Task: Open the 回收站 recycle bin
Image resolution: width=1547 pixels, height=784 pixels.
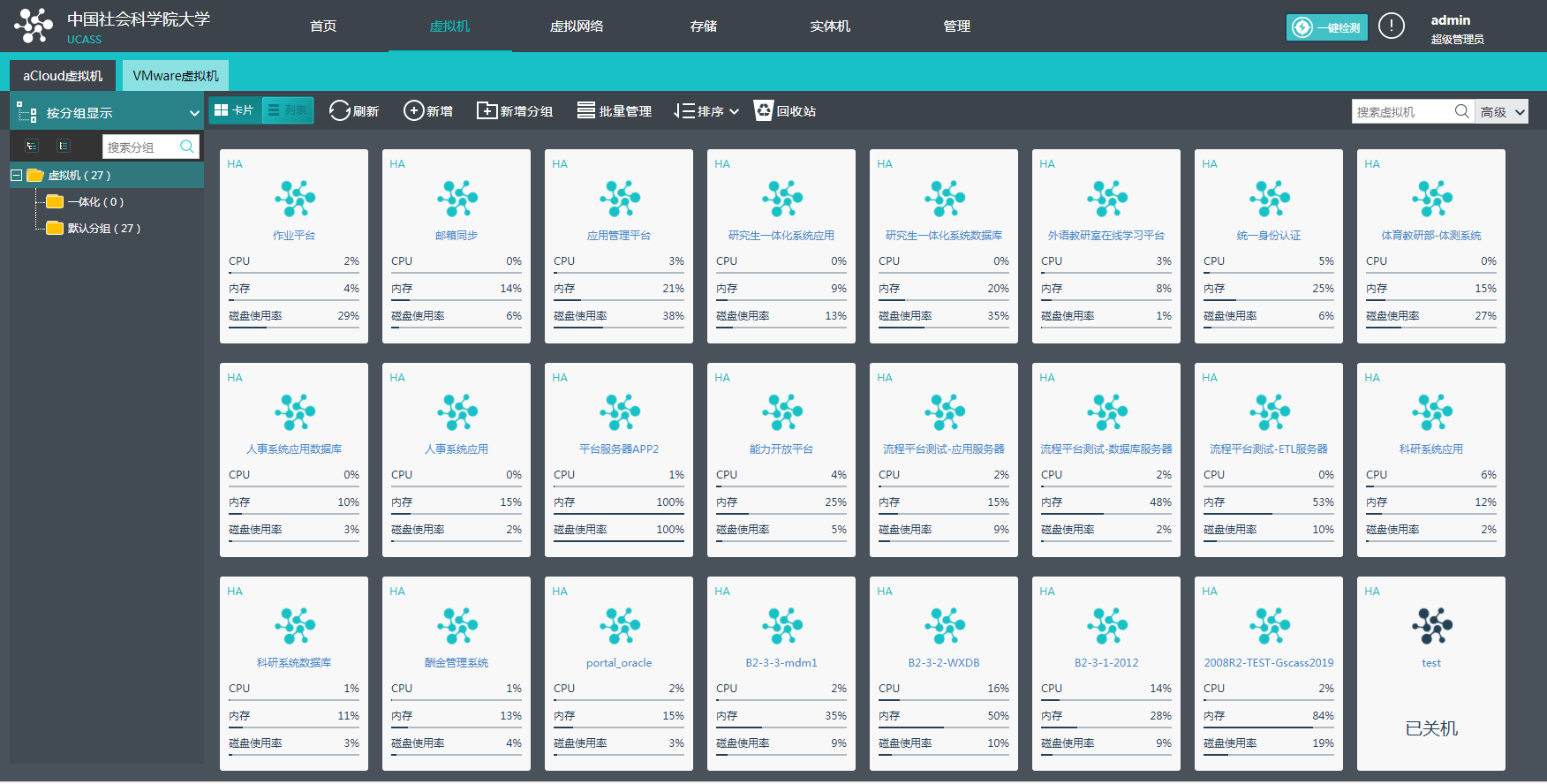Action: (785, 111)
